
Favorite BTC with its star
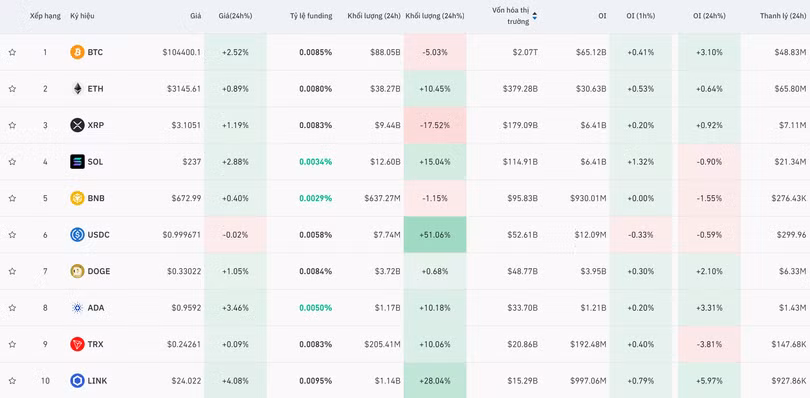[12, 52]
